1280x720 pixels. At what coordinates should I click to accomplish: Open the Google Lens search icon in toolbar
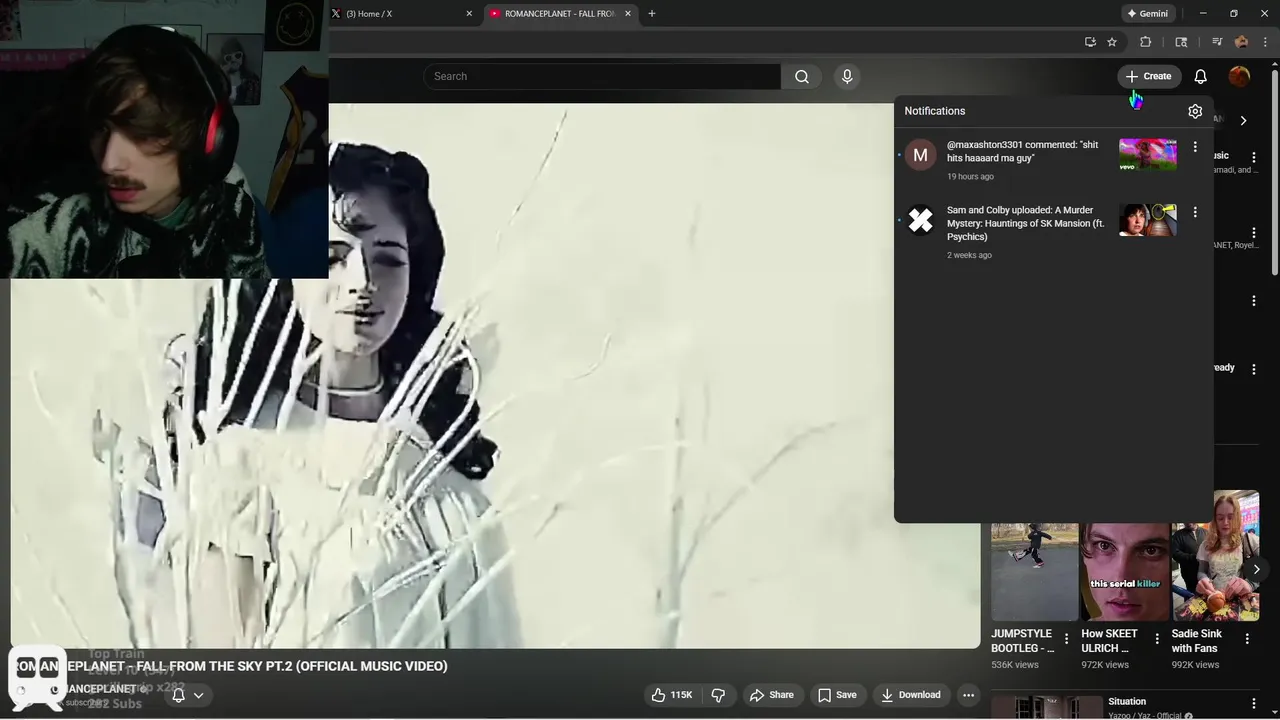pyautogui.click(x=1181, y=42)
